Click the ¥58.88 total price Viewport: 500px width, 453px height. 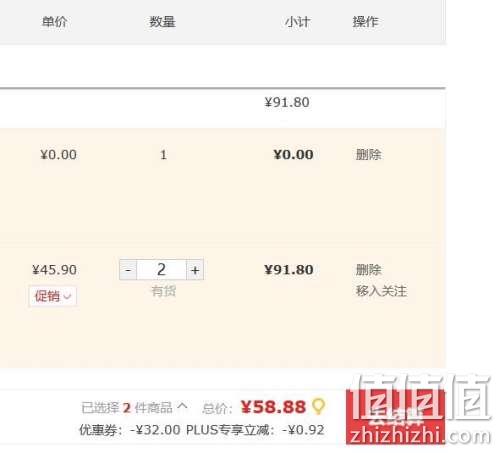[x=273, y=407]
